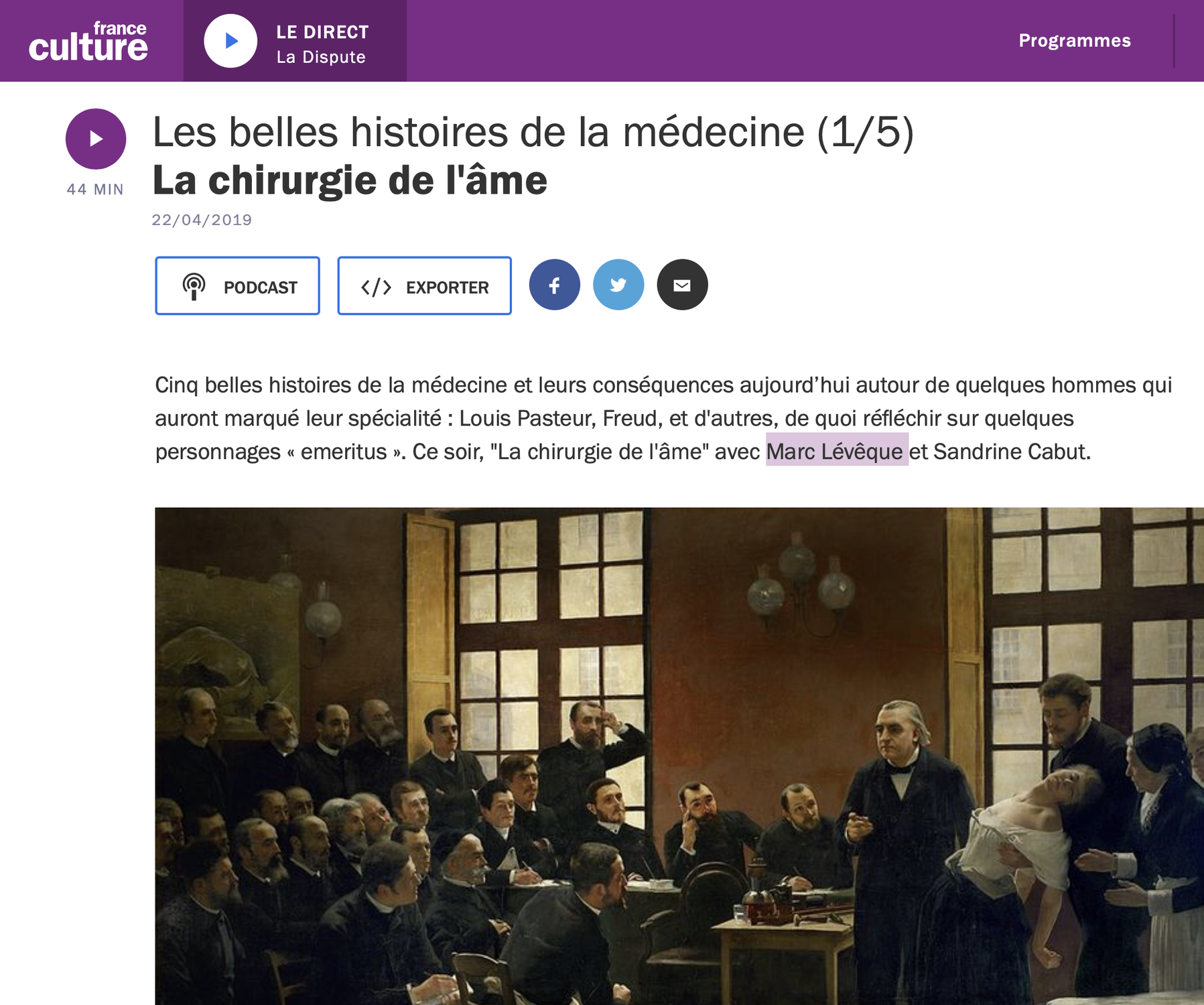Screen dimensions: 1204x1005
Task: Open the Programmes menu
Action: [x=1075, y=40]
